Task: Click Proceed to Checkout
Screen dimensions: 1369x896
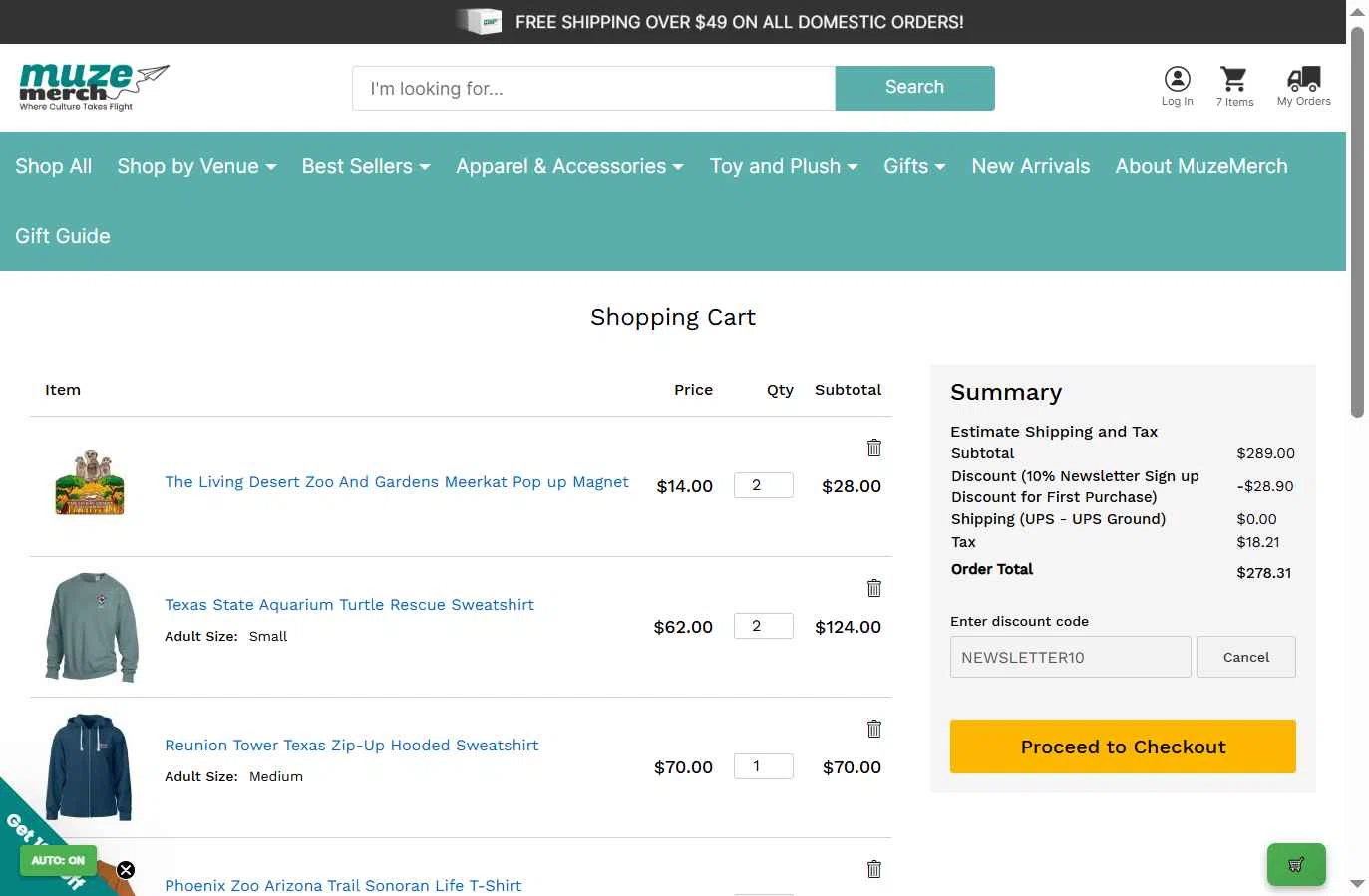Action: 1123,747
